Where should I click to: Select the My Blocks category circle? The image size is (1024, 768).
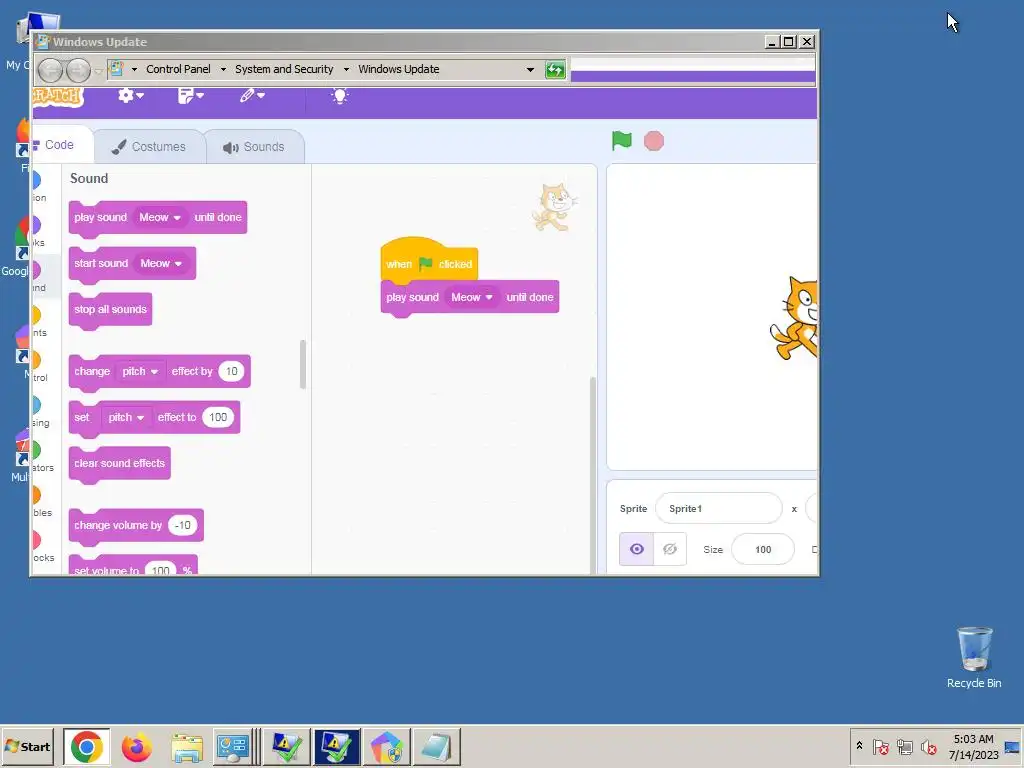[36, 541]
